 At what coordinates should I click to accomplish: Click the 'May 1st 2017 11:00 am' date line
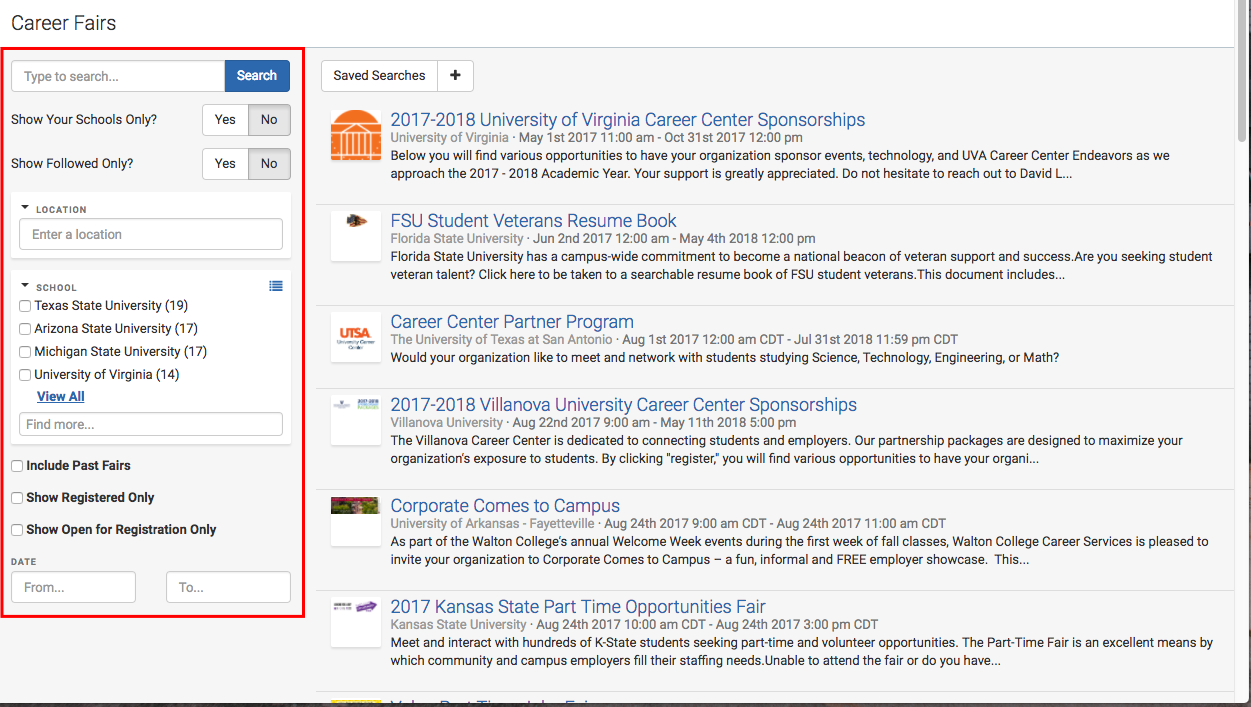click(x=596, y=138)
